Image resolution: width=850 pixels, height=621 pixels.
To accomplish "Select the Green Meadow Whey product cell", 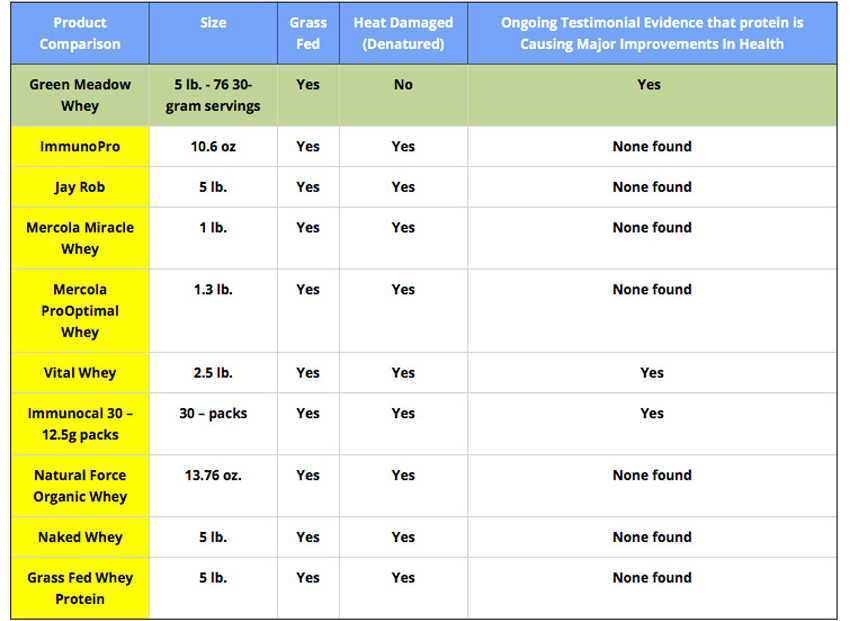I will [x=80, y=95].
